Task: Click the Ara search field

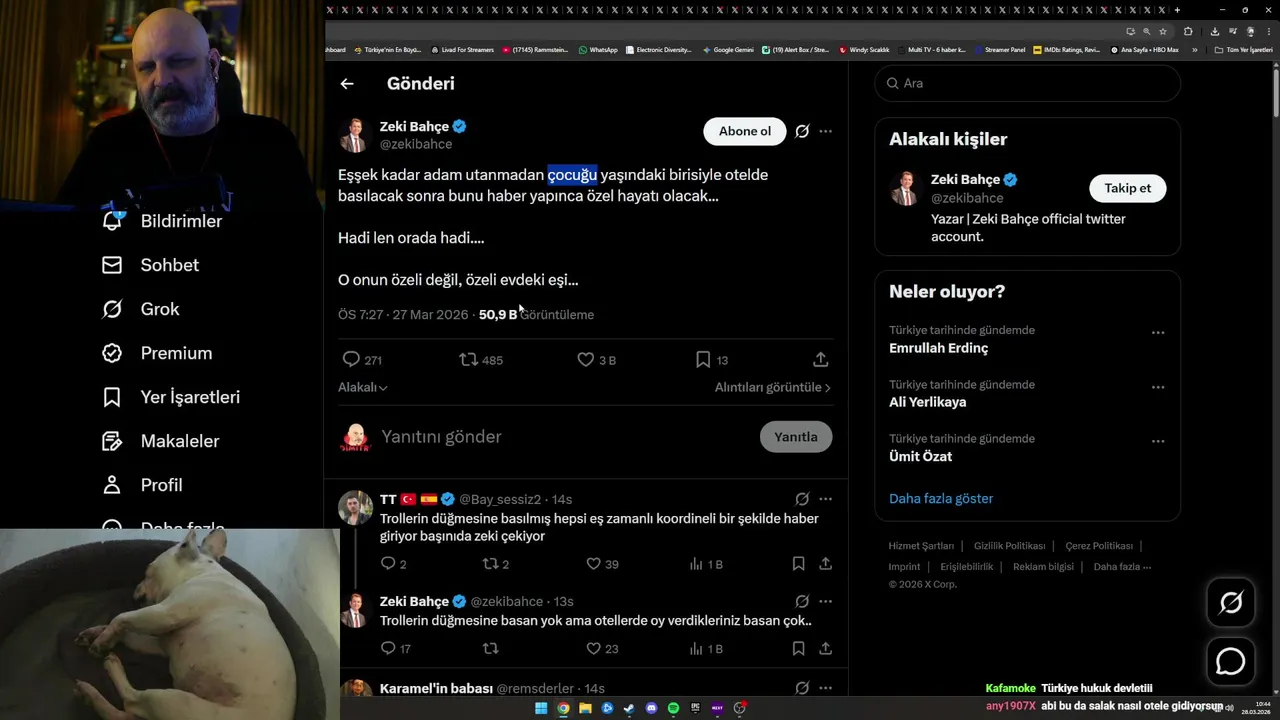Action: point(1028,83)
